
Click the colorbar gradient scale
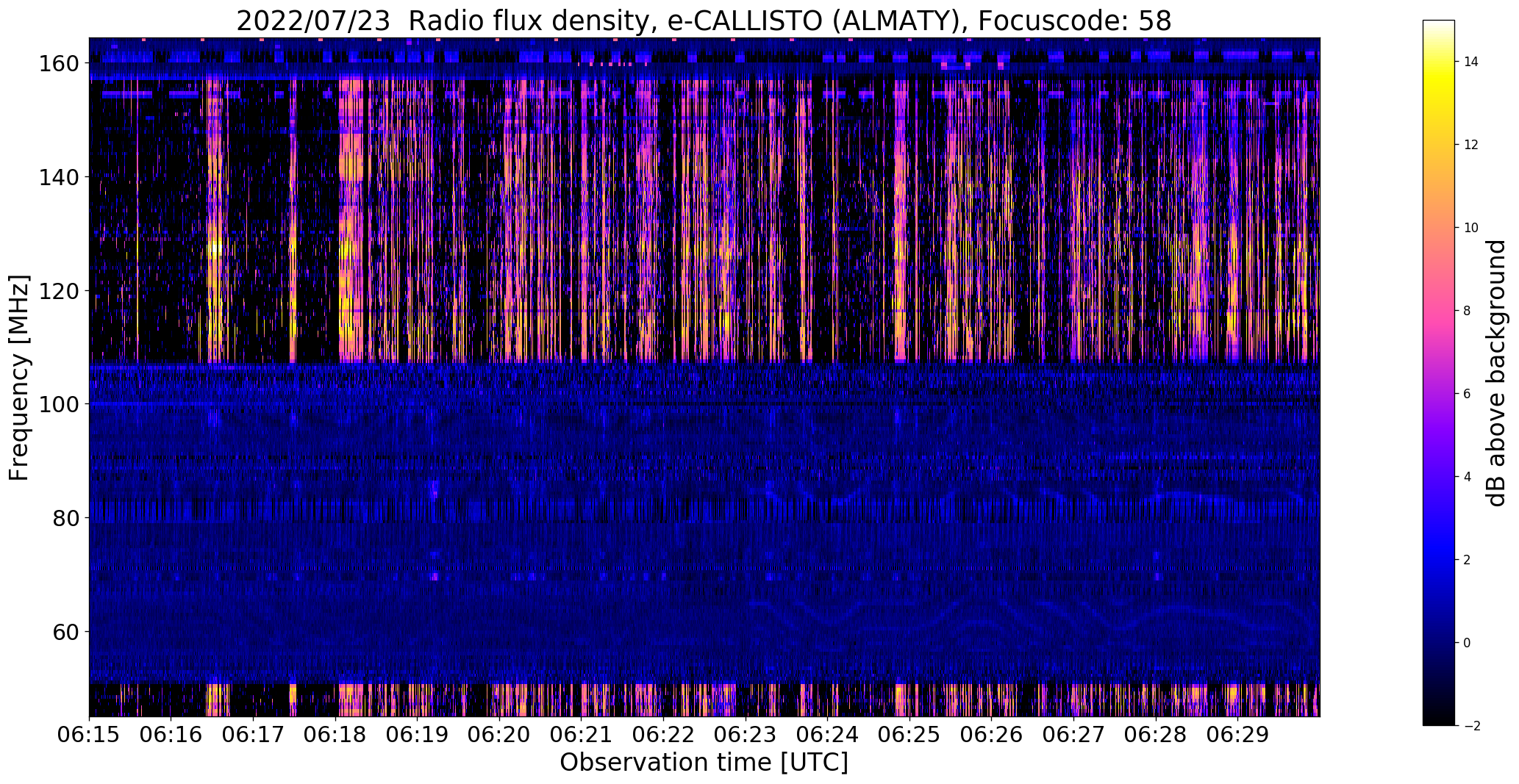coord(1439,373)
